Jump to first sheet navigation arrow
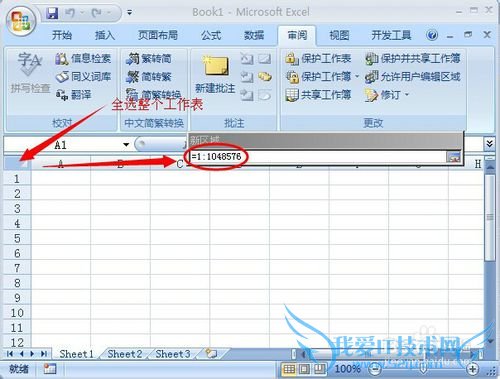The image size is (500, 379). pos(10,354)
